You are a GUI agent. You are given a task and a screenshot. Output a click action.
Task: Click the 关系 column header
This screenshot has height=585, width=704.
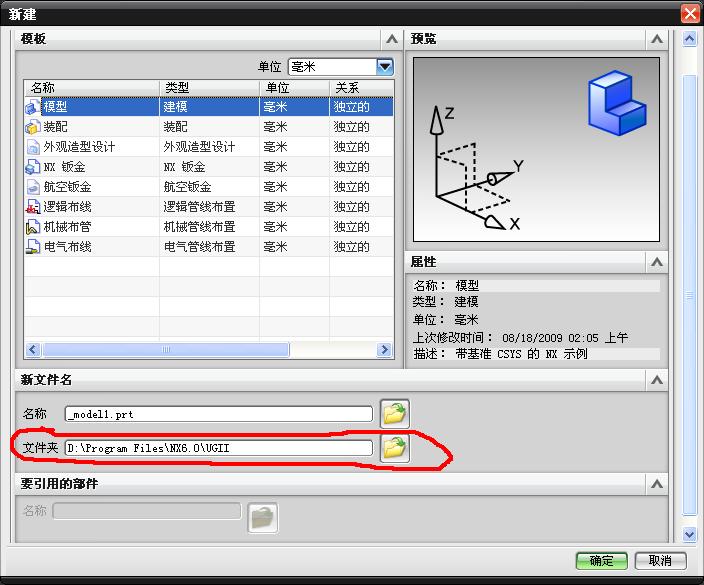(x=362, y=88)
